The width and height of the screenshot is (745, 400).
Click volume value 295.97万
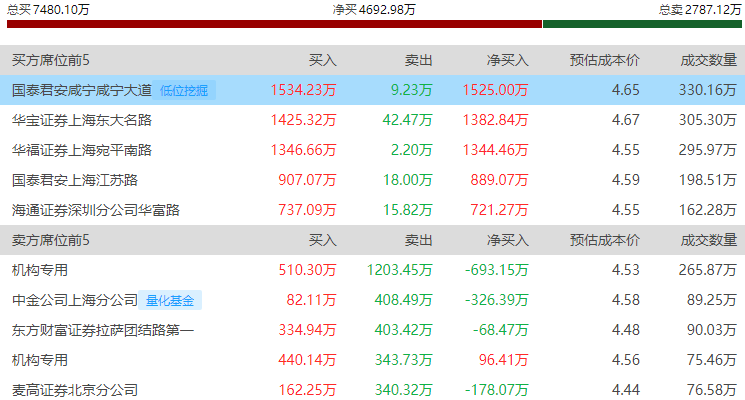(707, 150)
